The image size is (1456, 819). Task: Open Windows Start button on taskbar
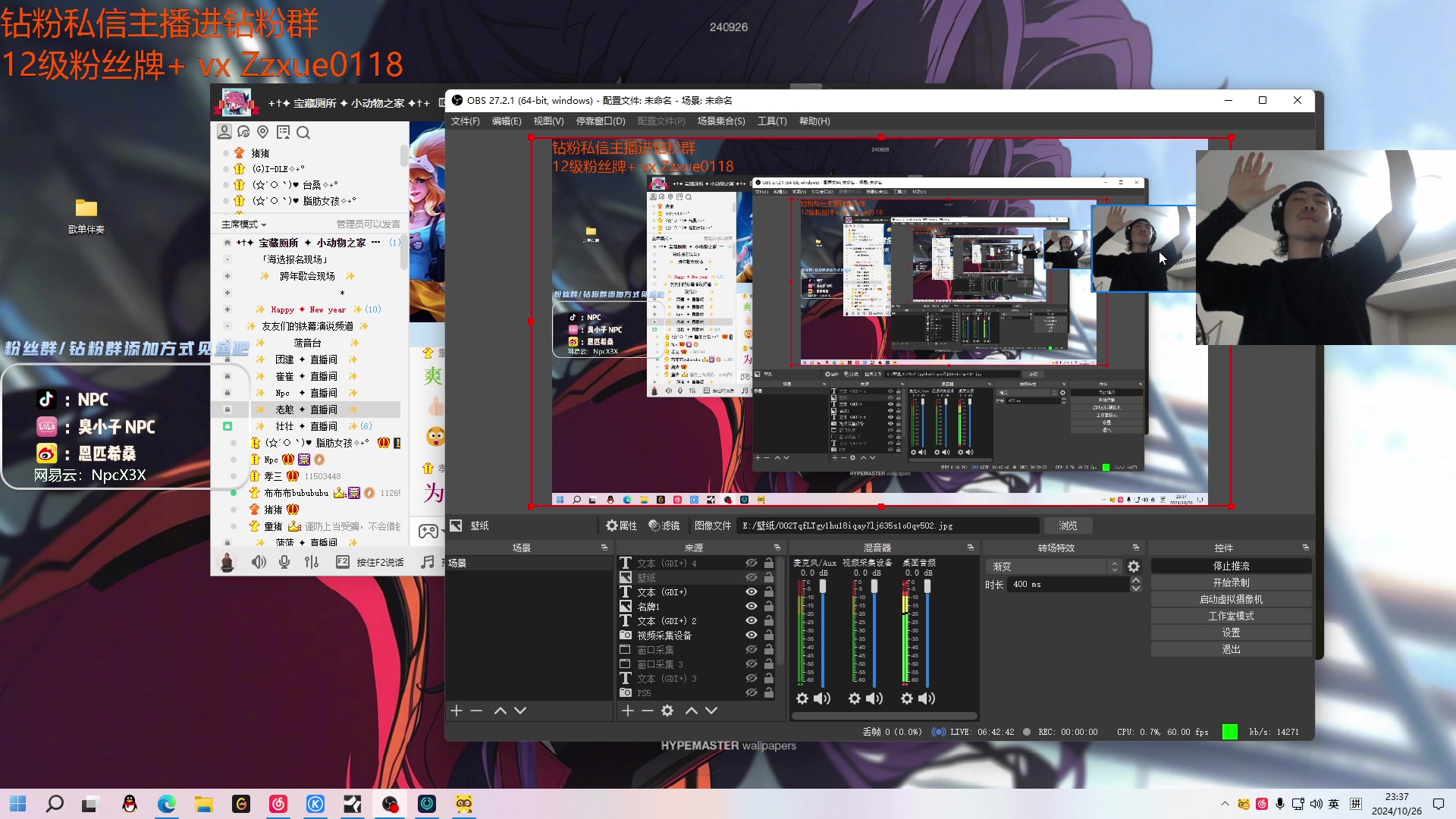(x=18, y=804)
